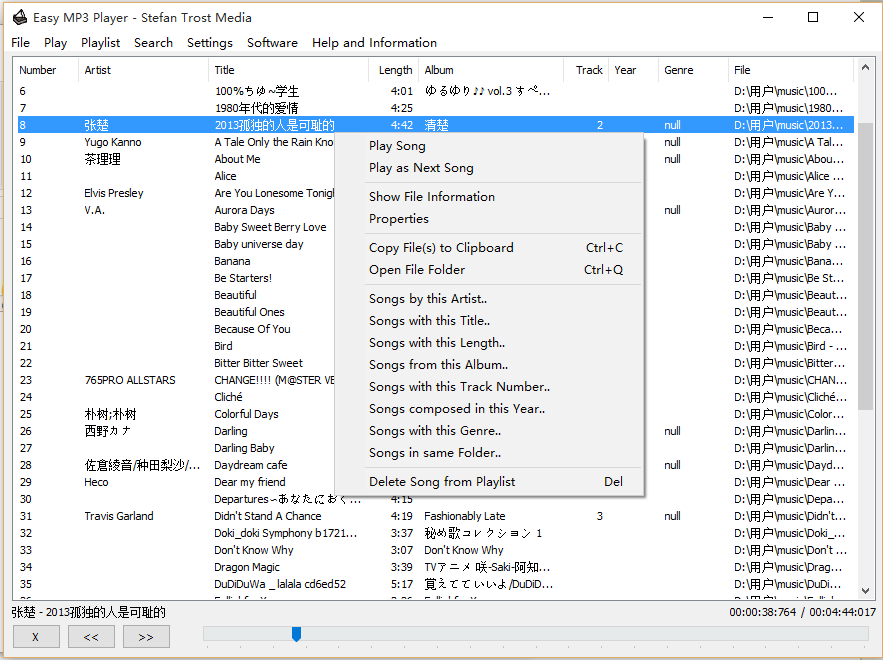Sort playlist by Length column header

(x=395, y=70)
